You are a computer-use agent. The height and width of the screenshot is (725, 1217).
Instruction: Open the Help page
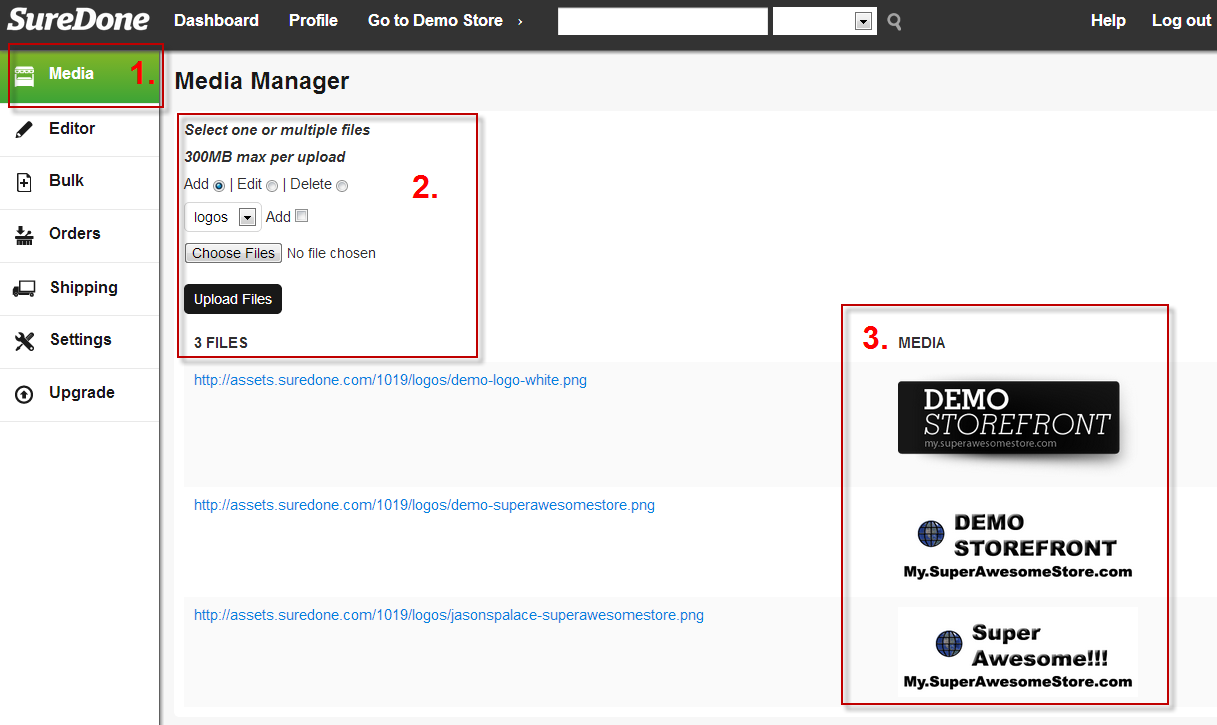pos(1108,20)
